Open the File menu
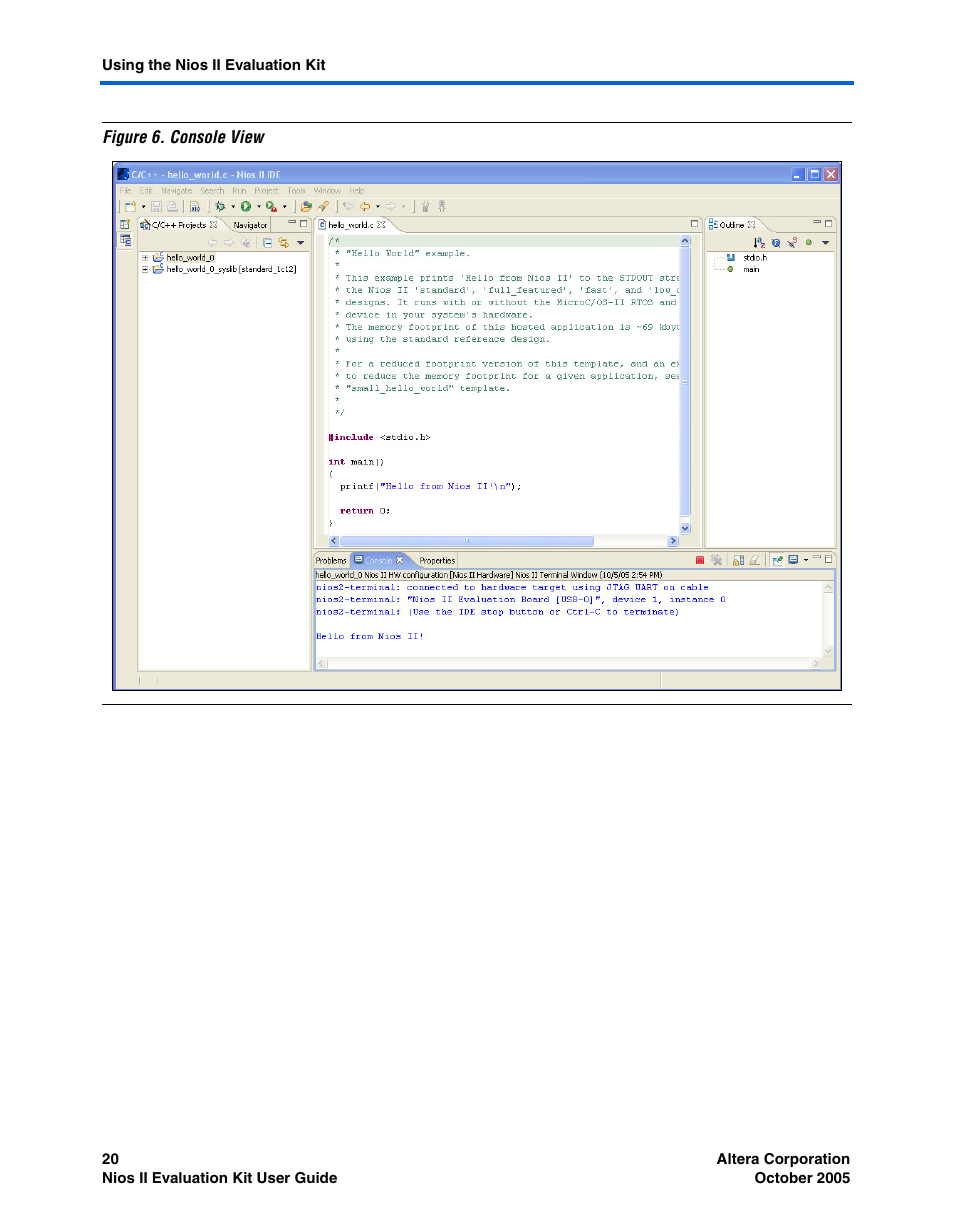954x1227 pixels. point(125,190)
